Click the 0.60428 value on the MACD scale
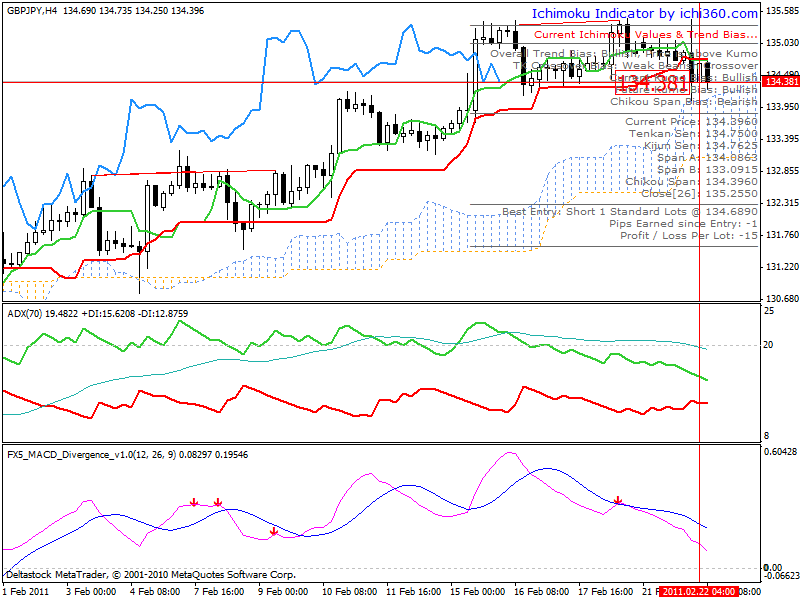Viewport: 800px width, 600px height. coord(780,452)
